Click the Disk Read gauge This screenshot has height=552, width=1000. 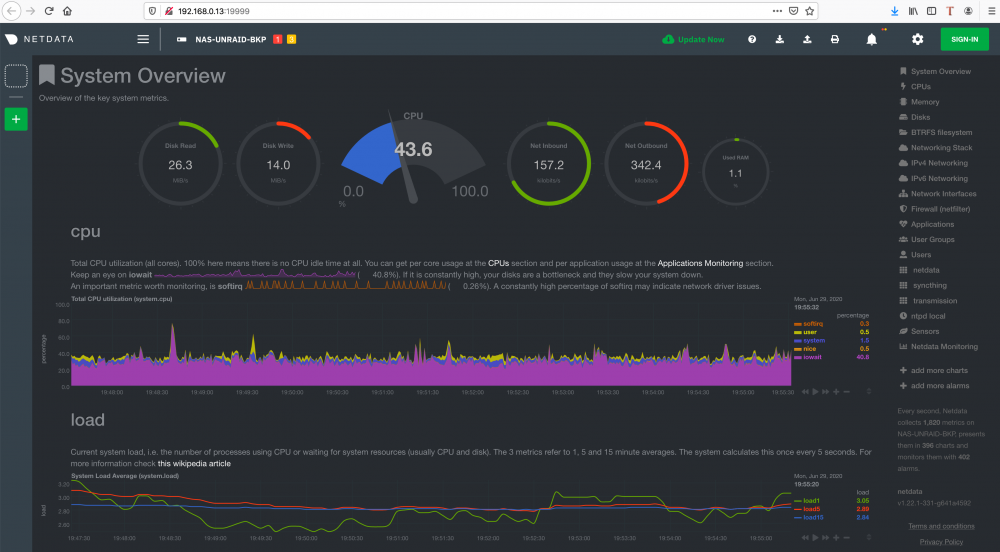click(180, 163)
